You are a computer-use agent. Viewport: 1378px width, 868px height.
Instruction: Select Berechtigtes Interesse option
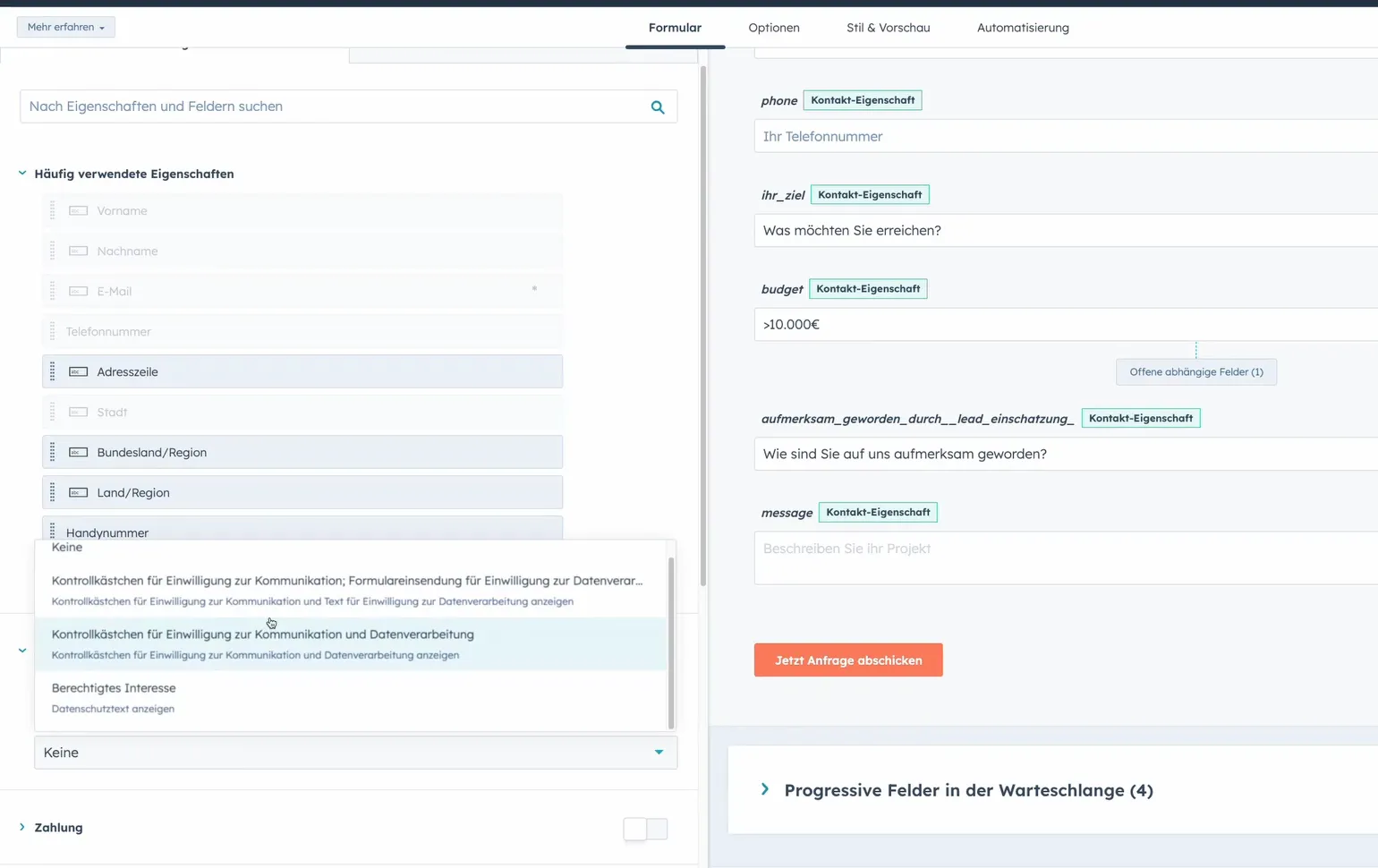pos(351,698)
